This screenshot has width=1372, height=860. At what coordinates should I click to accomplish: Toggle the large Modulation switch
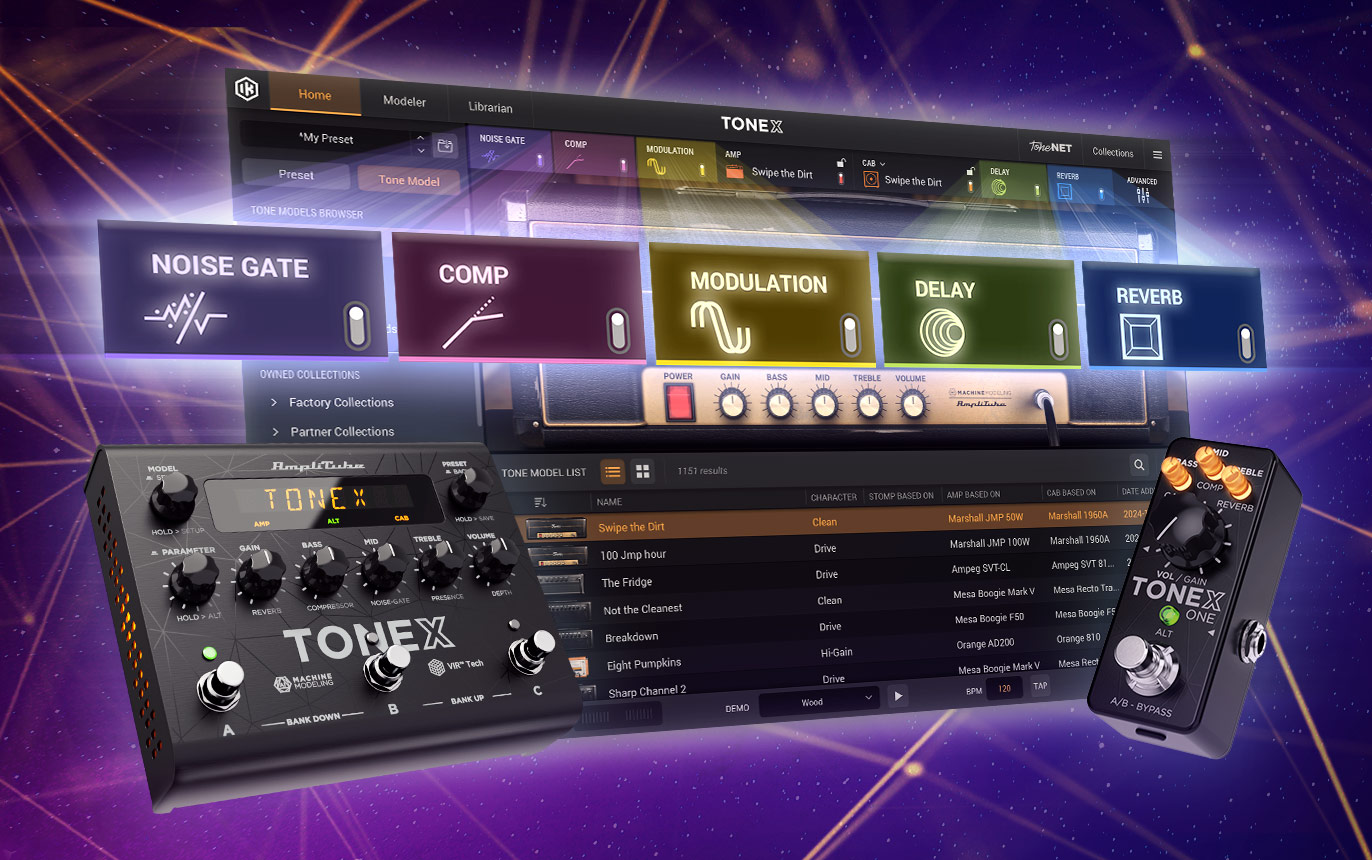[849, 335]
